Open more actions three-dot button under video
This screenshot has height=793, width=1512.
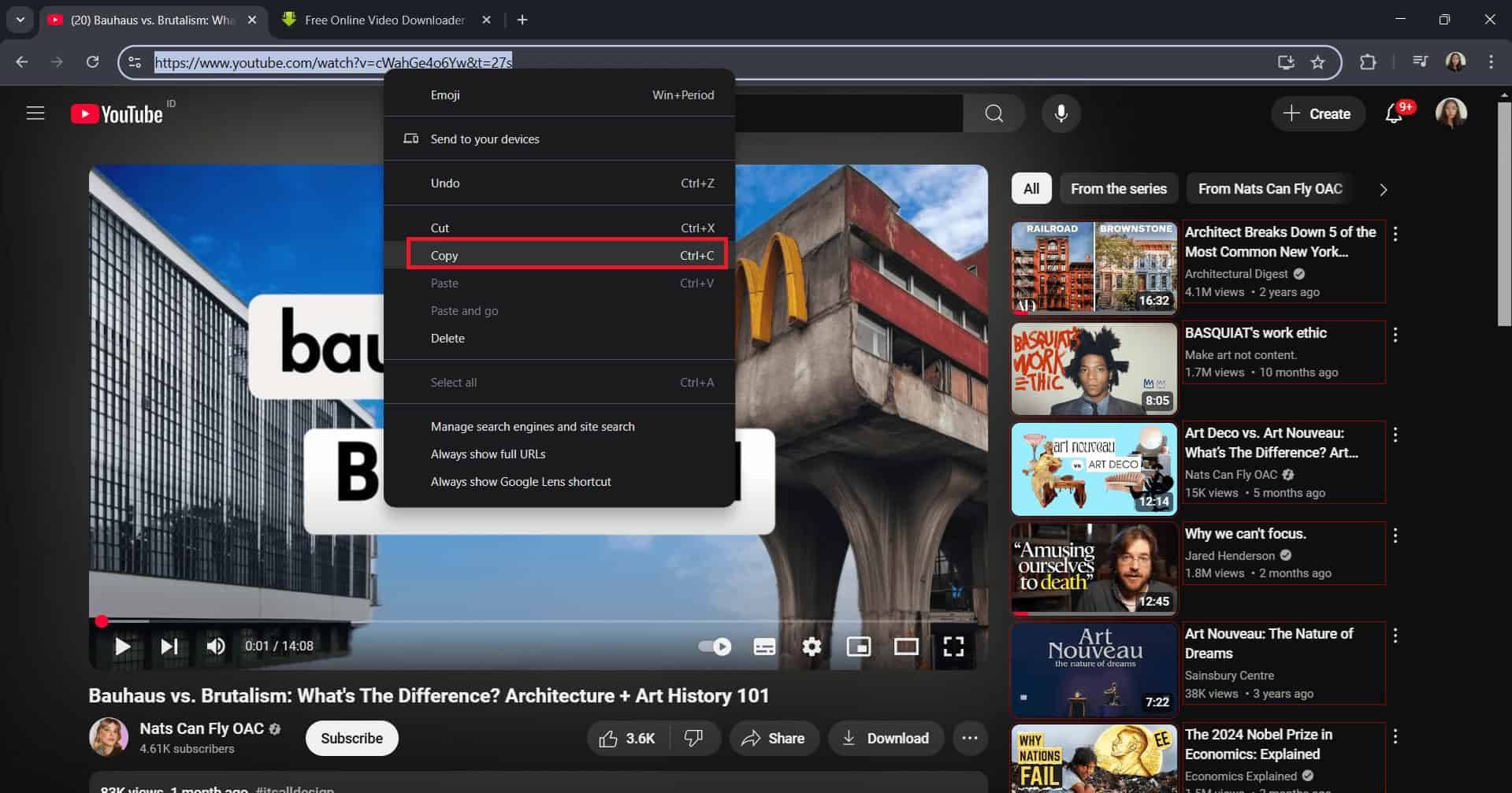(970, 738)
